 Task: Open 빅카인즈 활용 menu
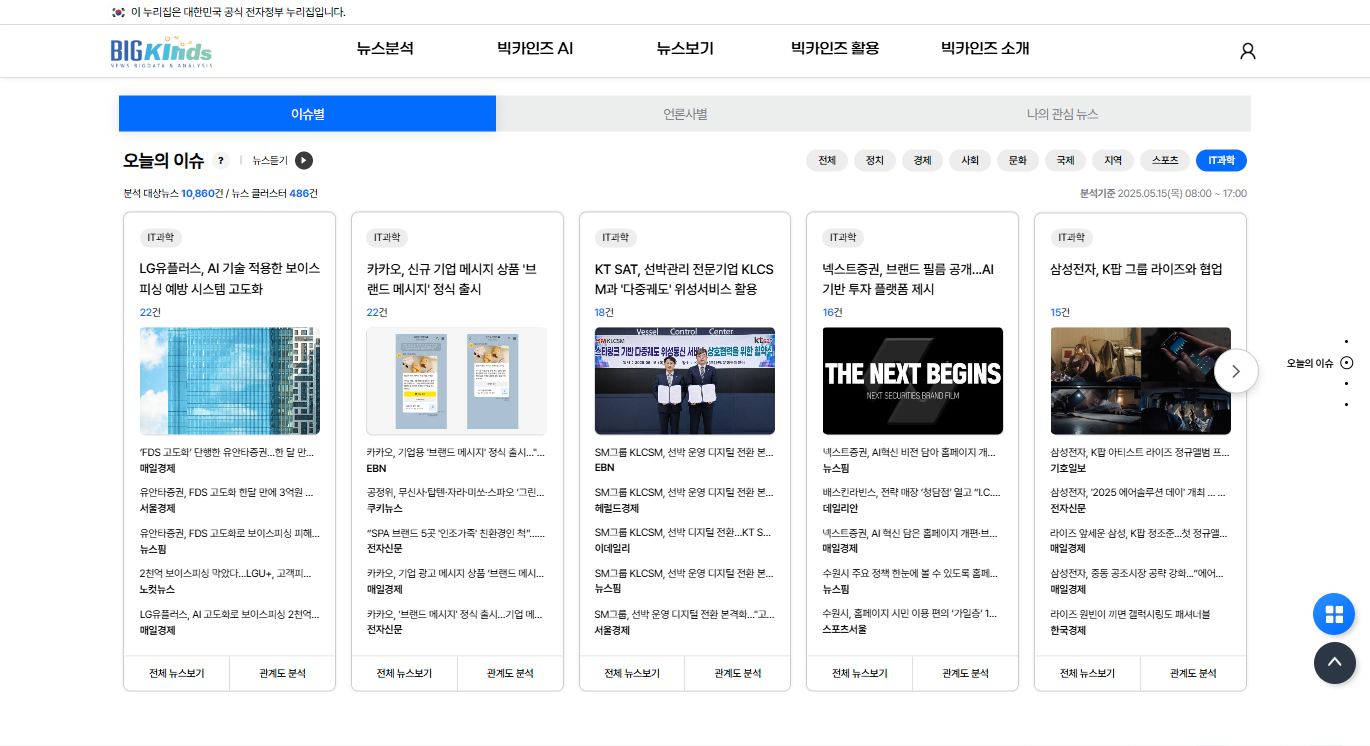835,49
